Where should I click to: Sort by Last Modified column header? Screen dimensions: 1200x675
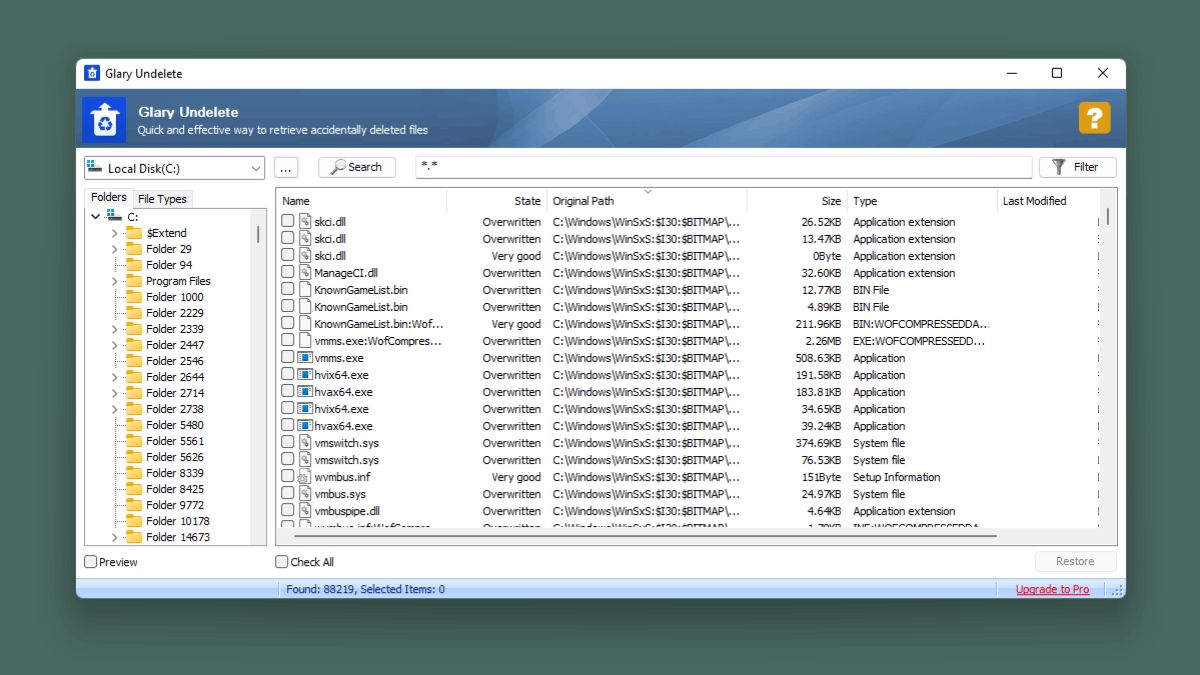tap(1047, 201)
